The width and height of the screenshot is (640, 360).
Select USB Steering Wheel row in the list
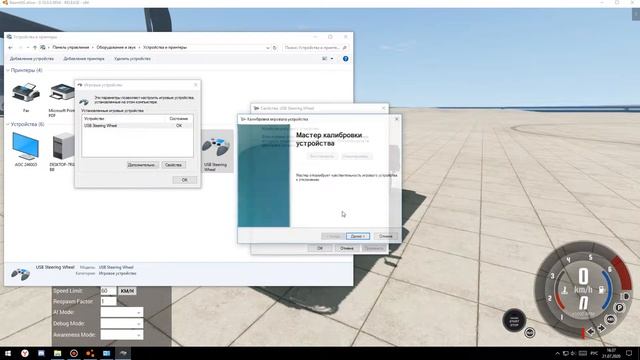137,126
